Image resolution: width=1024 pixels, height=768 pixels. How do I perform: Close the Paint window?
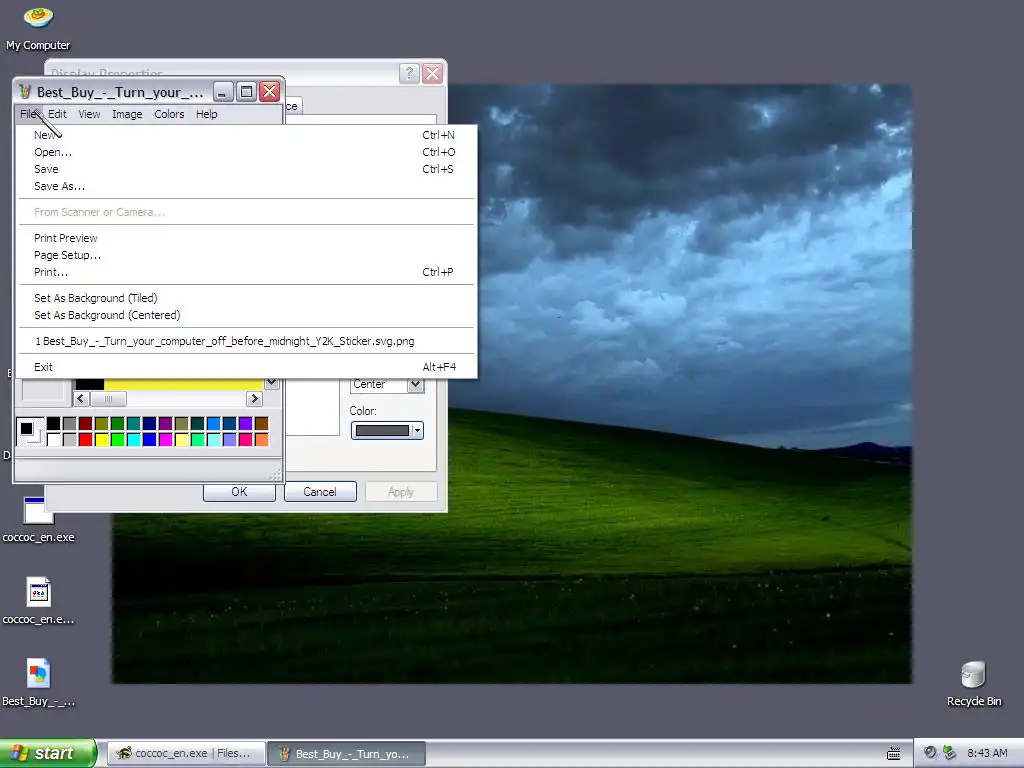270,91
